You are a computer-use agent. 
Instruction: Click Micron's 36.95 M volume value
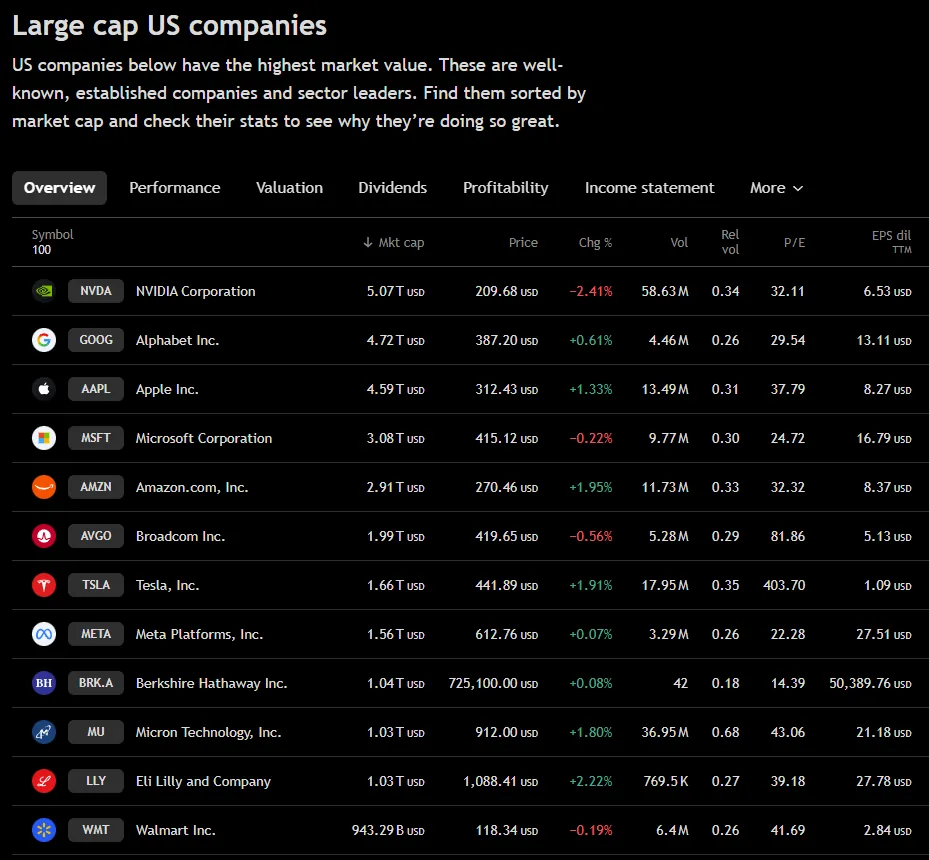tap(665, 733)
